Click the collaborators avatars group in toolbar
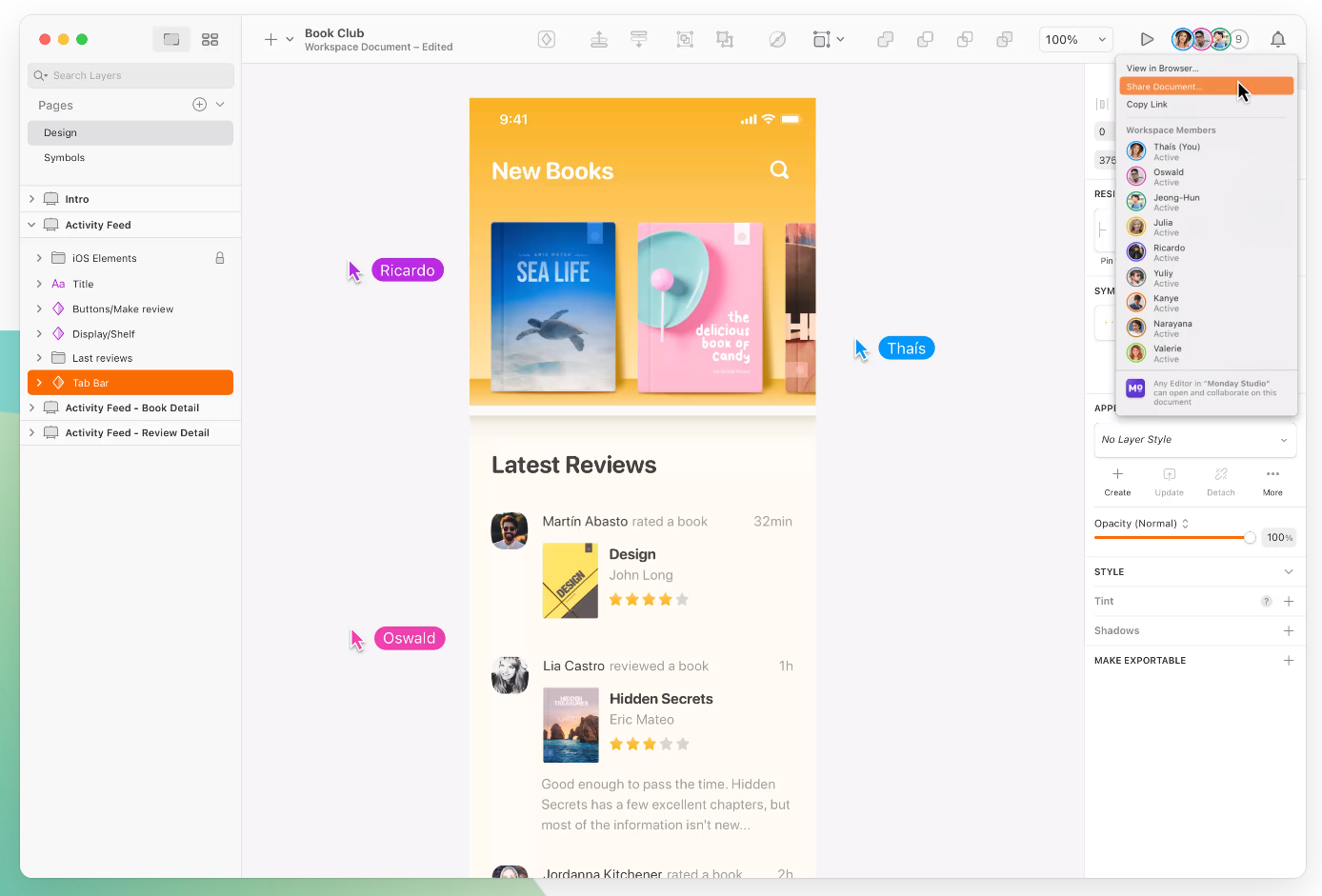 (x=1210, y=39)
